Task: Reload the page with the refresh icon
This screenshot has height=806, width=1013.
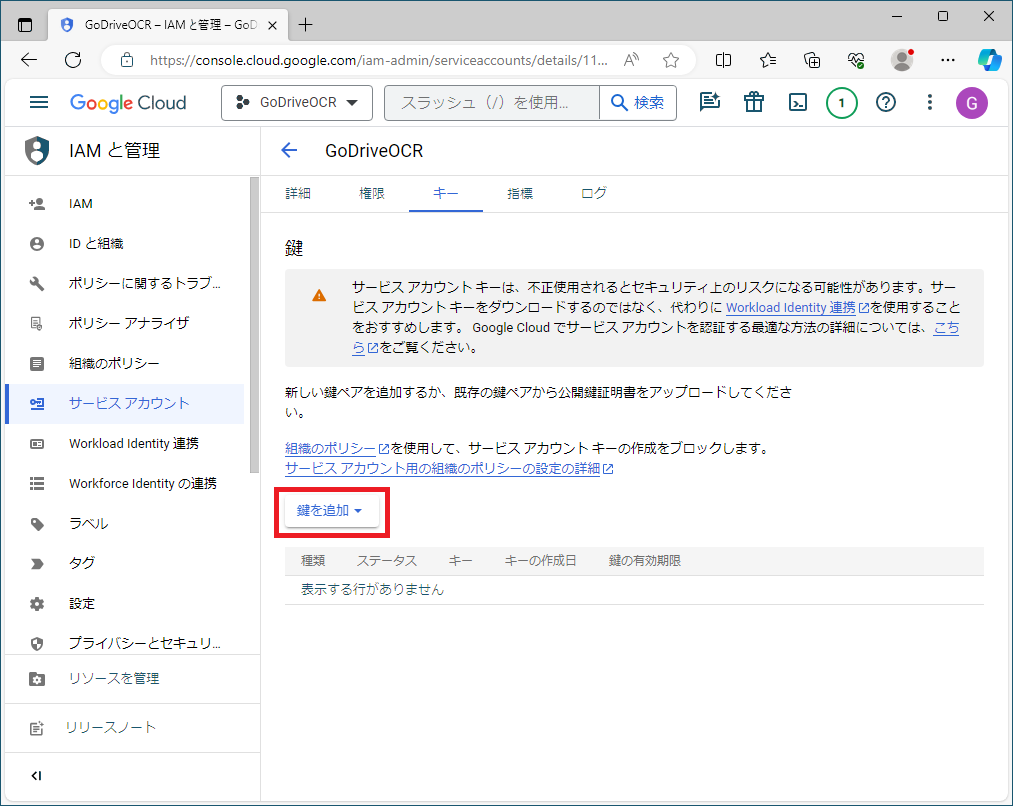Action: point(73,61)
